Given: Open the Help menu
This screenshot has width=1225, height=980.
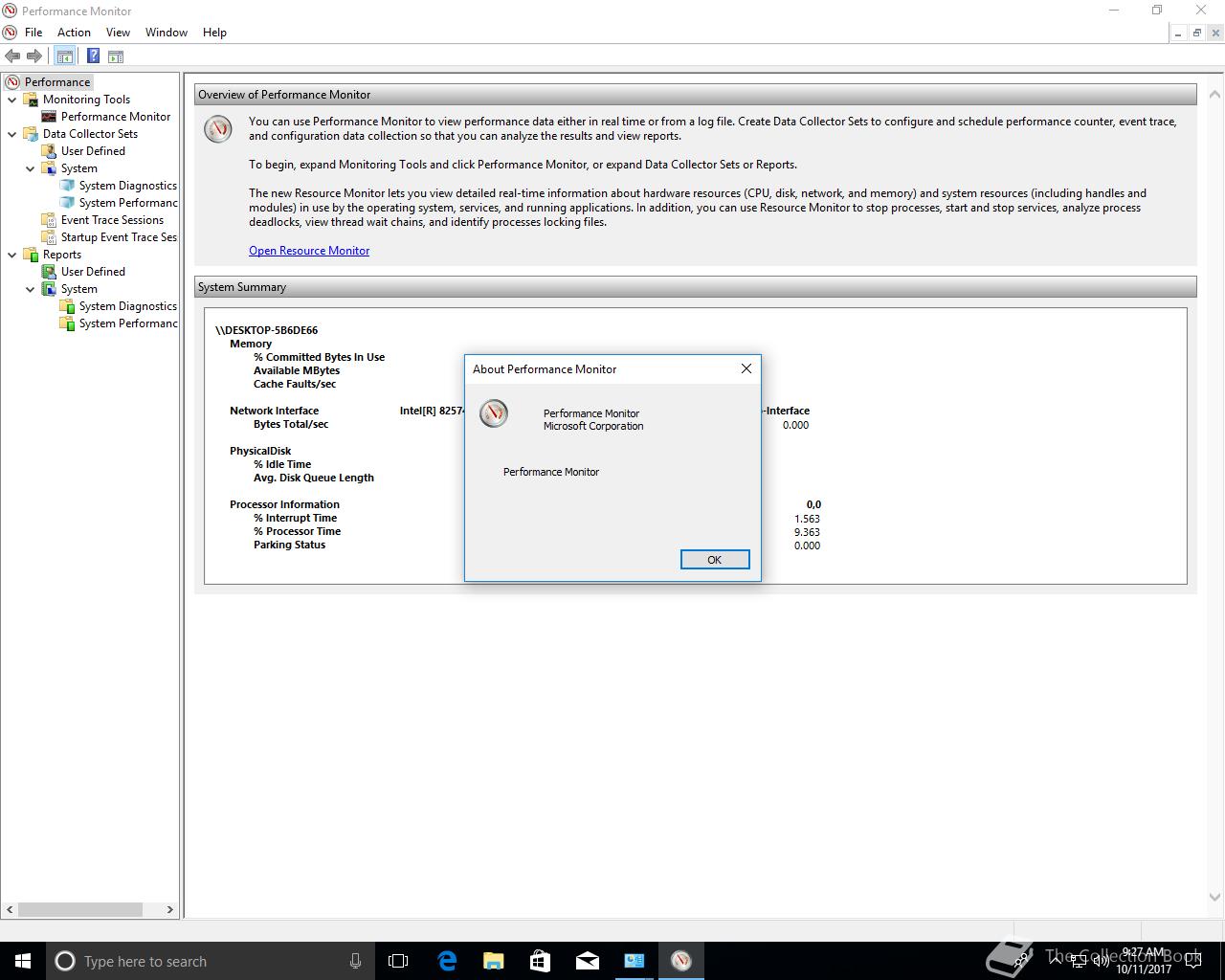Looking at the screenshot, I should pos(214,33).
